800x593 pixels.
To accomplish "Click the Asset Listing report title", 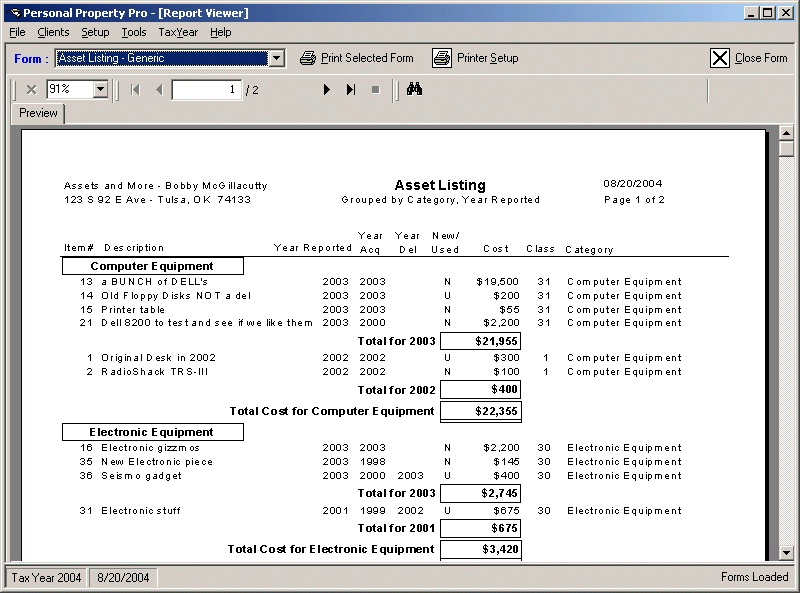I will pos(440,185).
